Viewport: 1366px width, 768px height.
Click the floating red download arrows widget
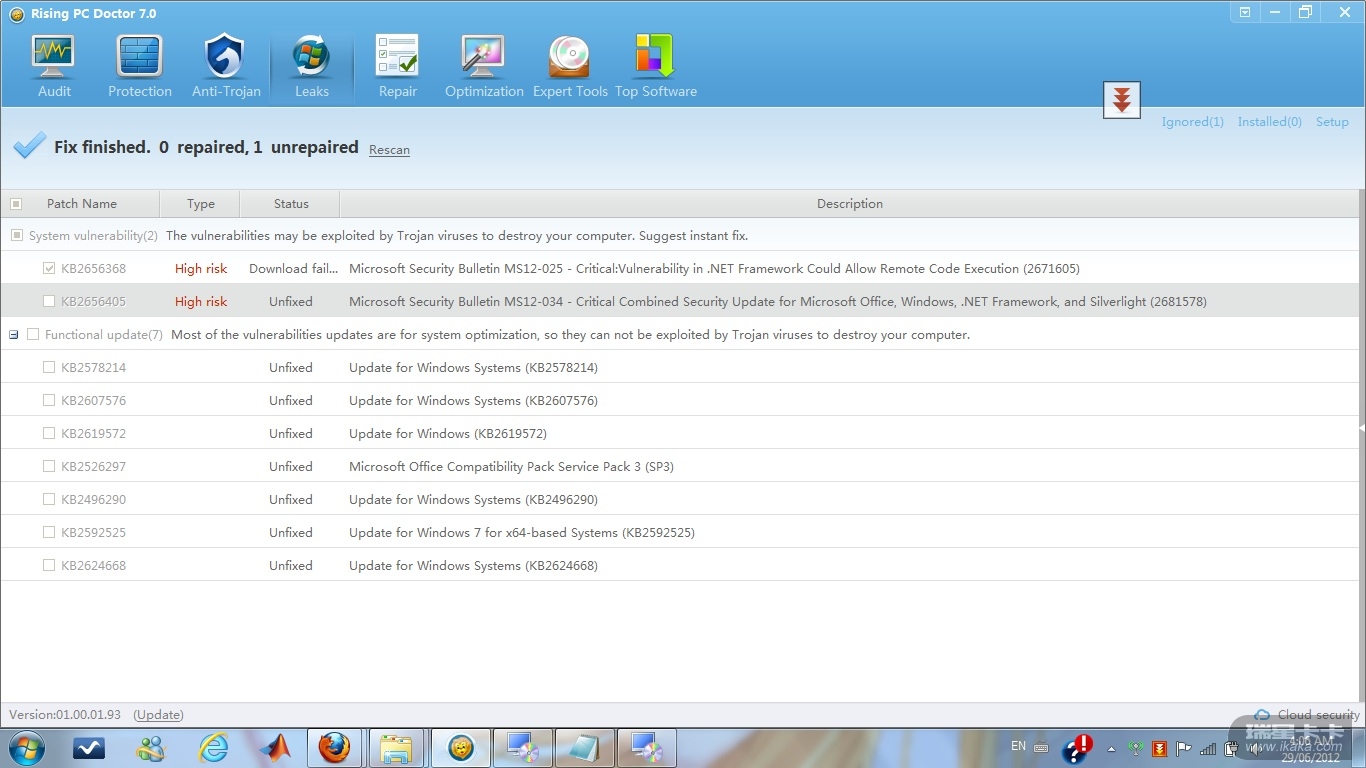coord(1122,100)
